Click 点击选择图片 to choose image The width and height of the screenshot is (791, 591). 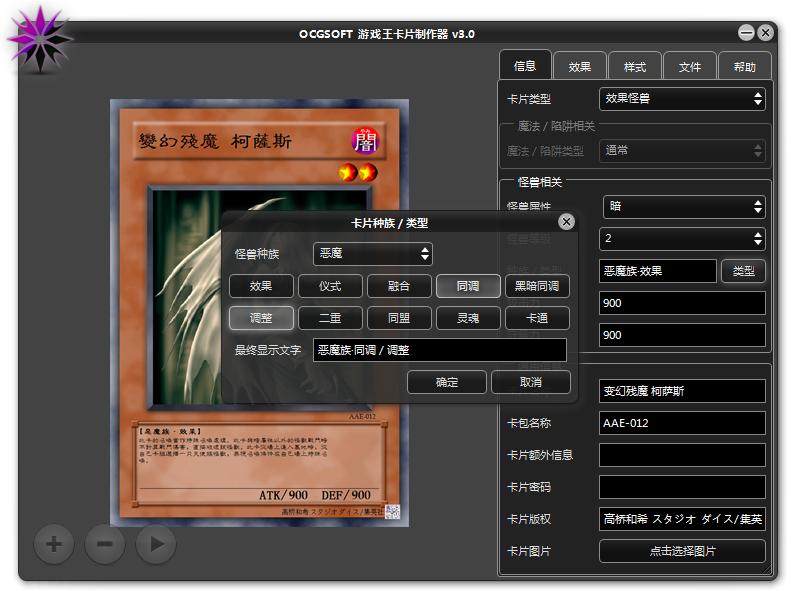[682, 551]
